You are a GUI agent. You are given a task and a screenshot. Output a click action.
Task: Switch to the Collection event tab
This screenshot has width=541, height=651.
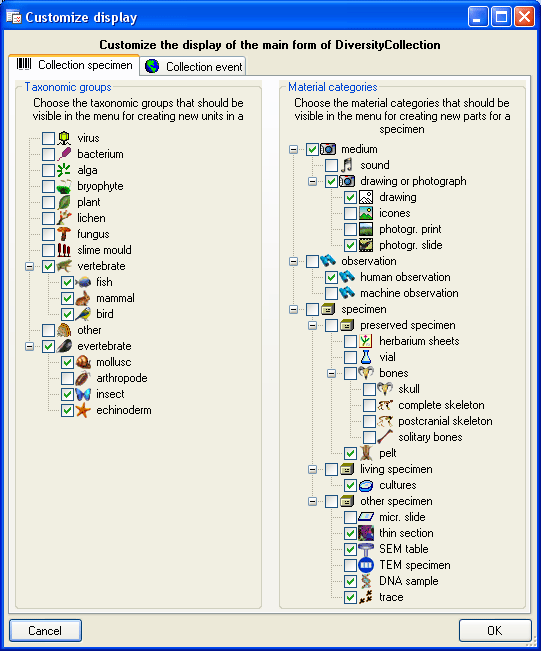click(x=193, y=66)
